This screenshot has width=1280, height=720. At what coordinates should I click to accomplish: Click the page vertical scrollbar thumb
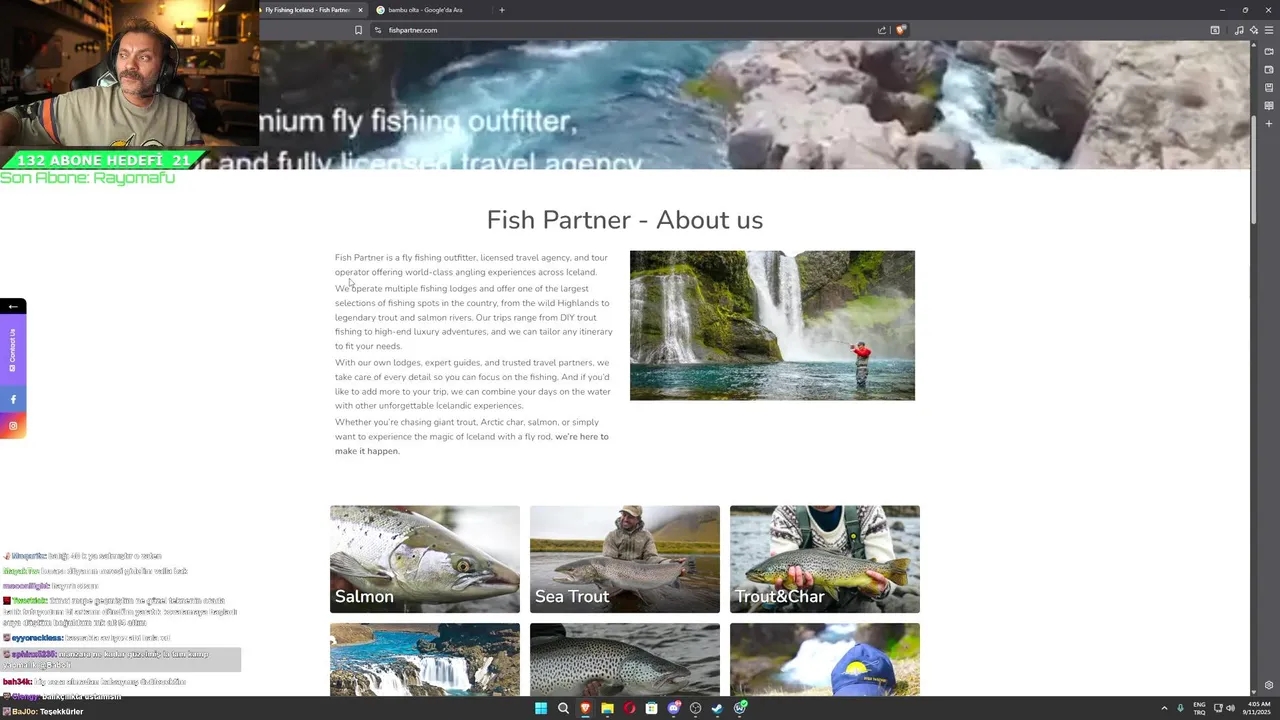point(1254,170)
